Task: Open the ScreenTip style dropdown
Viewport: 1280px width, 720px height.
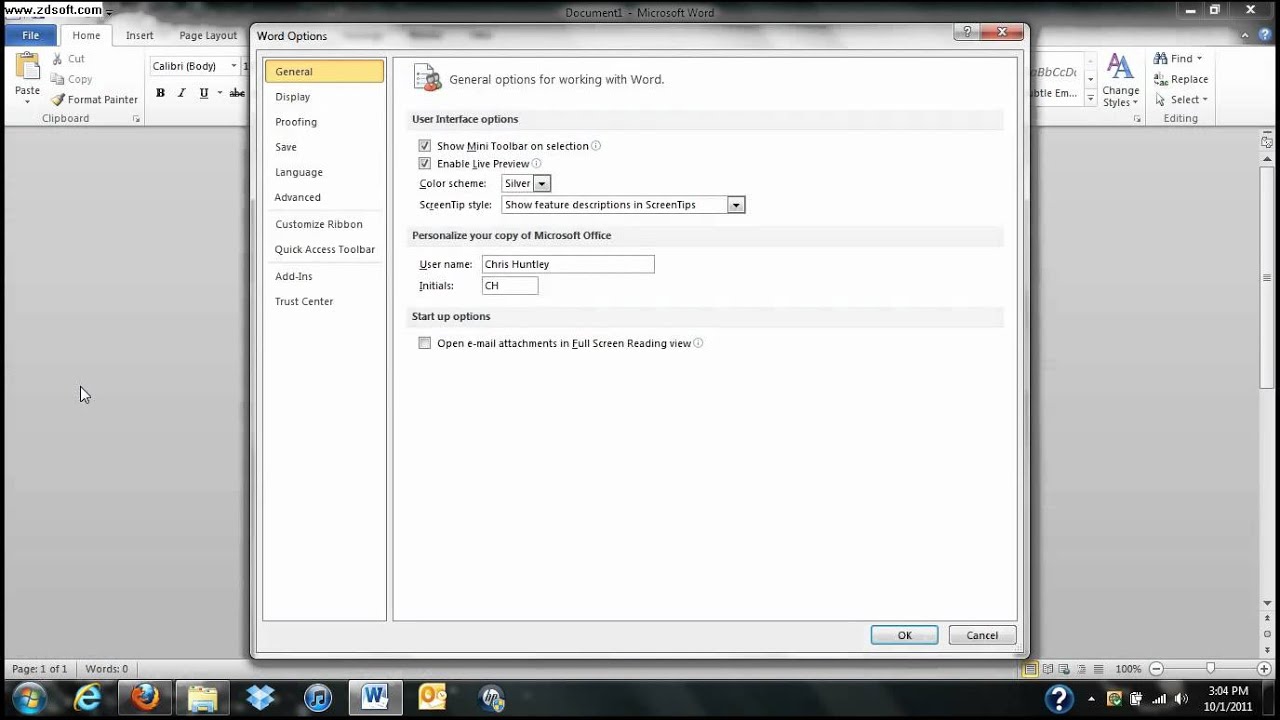Action: [736, 205]
